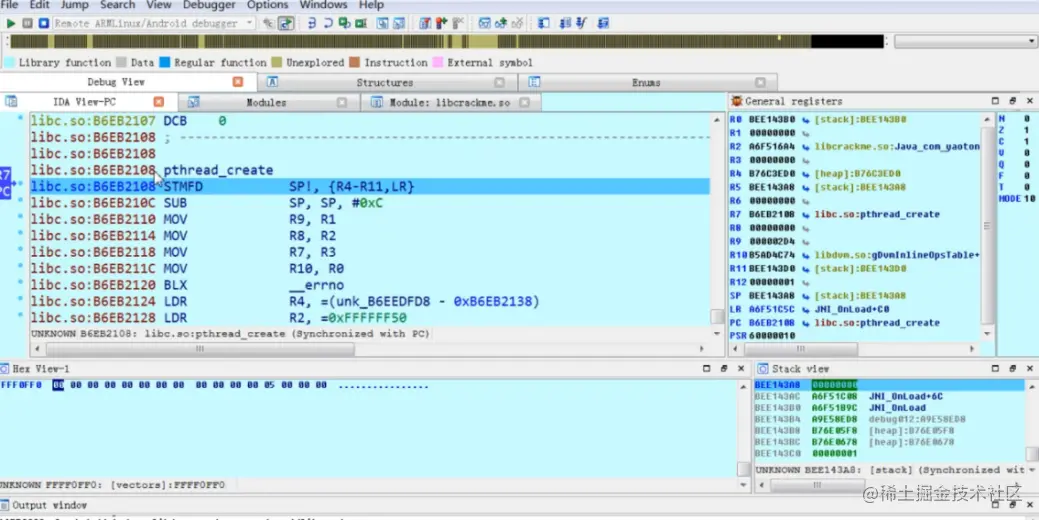Select the Debug View tab
The image size is (1039, 520).
pyautogui.click(x=116, y=82)
